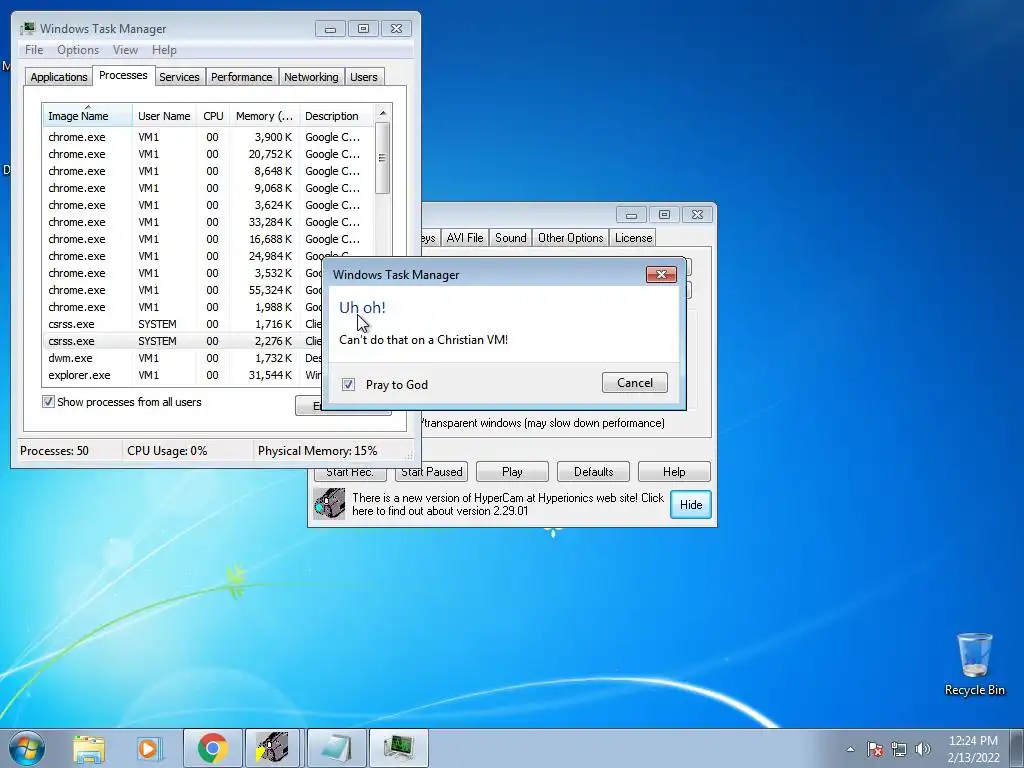
Task: Open the Sound tab in HyperCam
Action: tap(511, 238)
